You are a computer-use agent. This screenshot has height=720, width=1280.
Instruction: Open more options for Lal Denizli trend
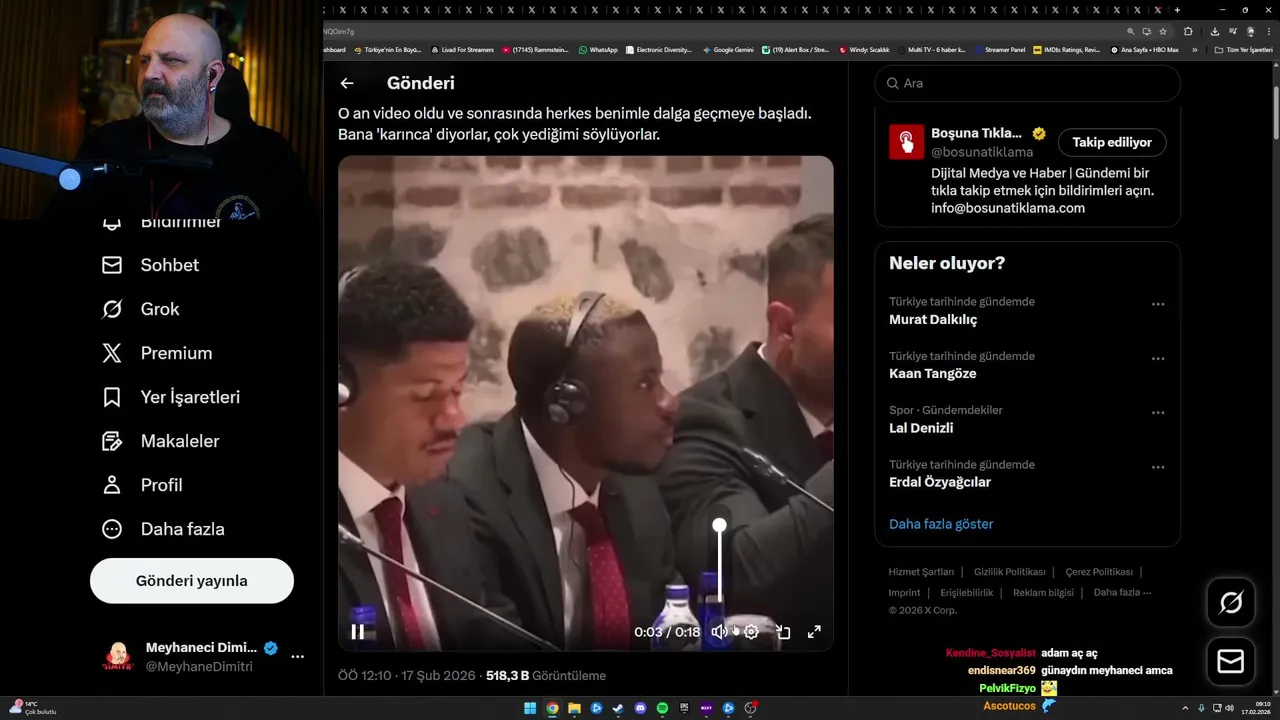[1158, 412]
